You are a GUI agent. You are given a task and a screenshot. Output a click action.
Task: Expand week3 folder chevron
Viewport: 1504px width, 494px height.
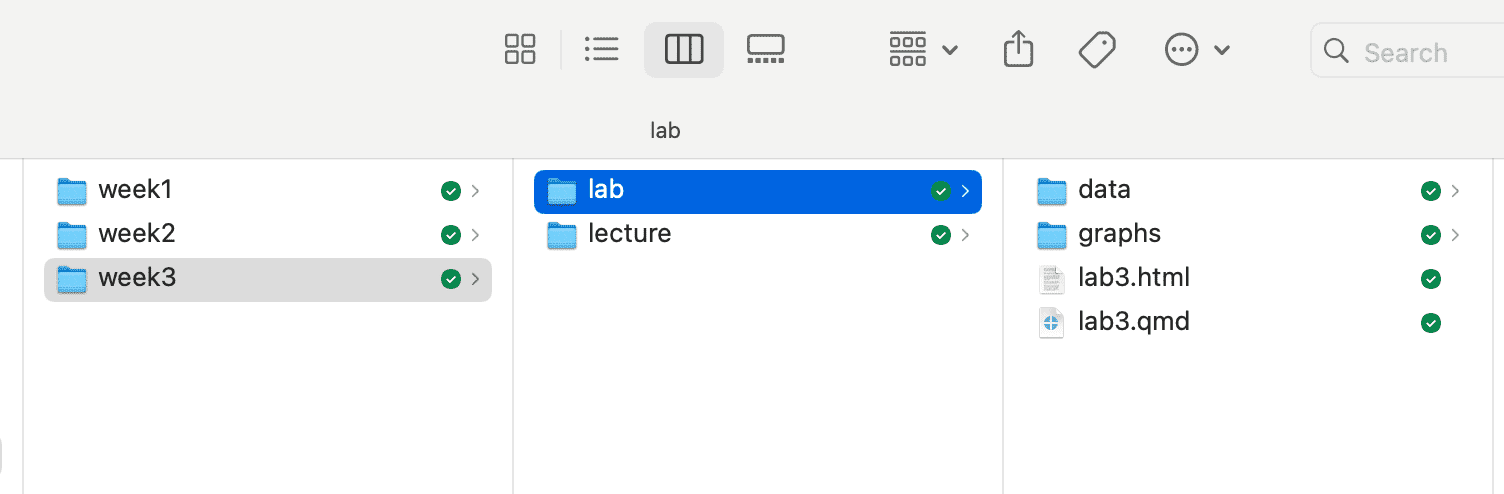click(475, 279)
